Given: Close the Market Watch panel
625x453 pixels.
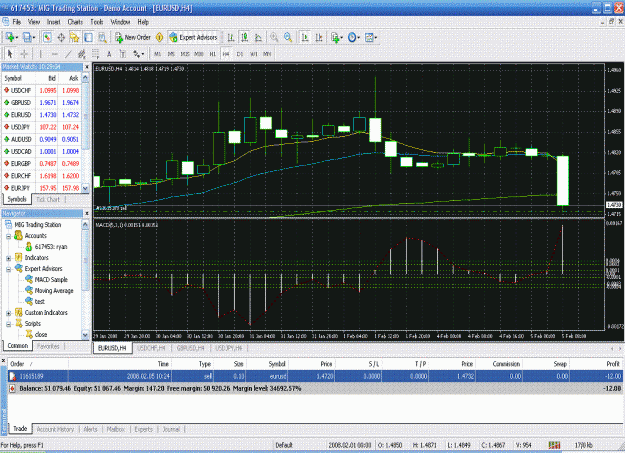Looking at the screenshot, I should 86,67.
